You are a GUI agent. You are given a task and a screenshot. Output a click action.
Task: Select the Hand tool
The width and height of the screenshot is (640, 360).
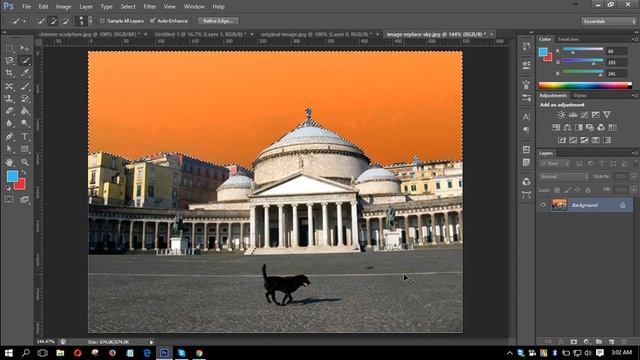pos(9,162)
